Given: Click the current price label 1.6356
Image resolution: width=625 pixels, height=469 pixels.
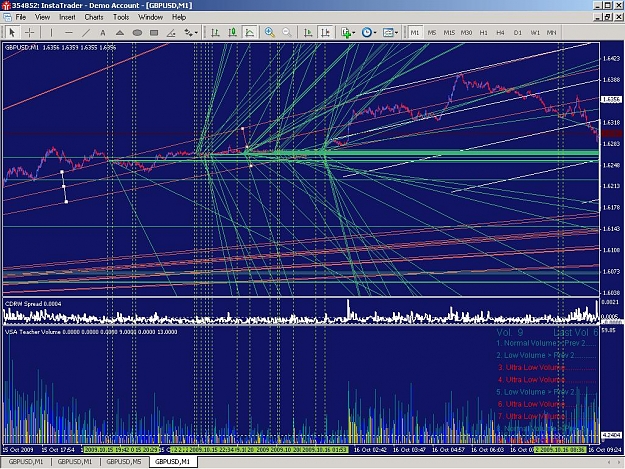Looking at the screenshot, I should (611, 99).
